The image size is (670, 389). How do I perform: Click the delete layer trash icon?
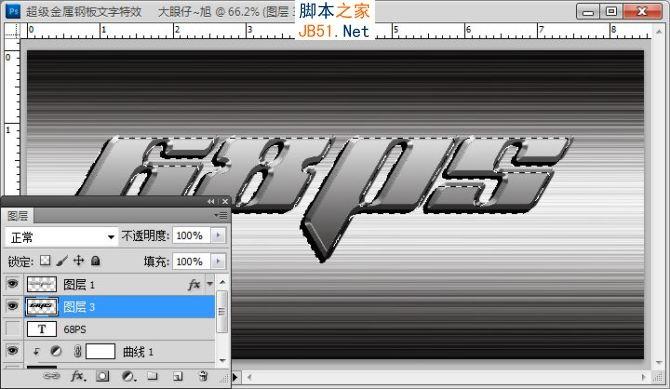pos(203,376)
